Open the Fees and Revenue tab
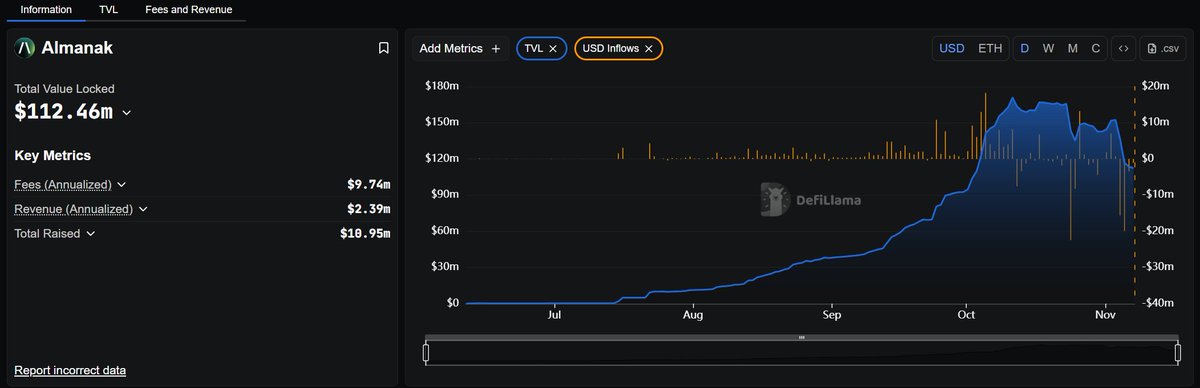Viewport: 1200px width, 388px height. coord(189,10)
